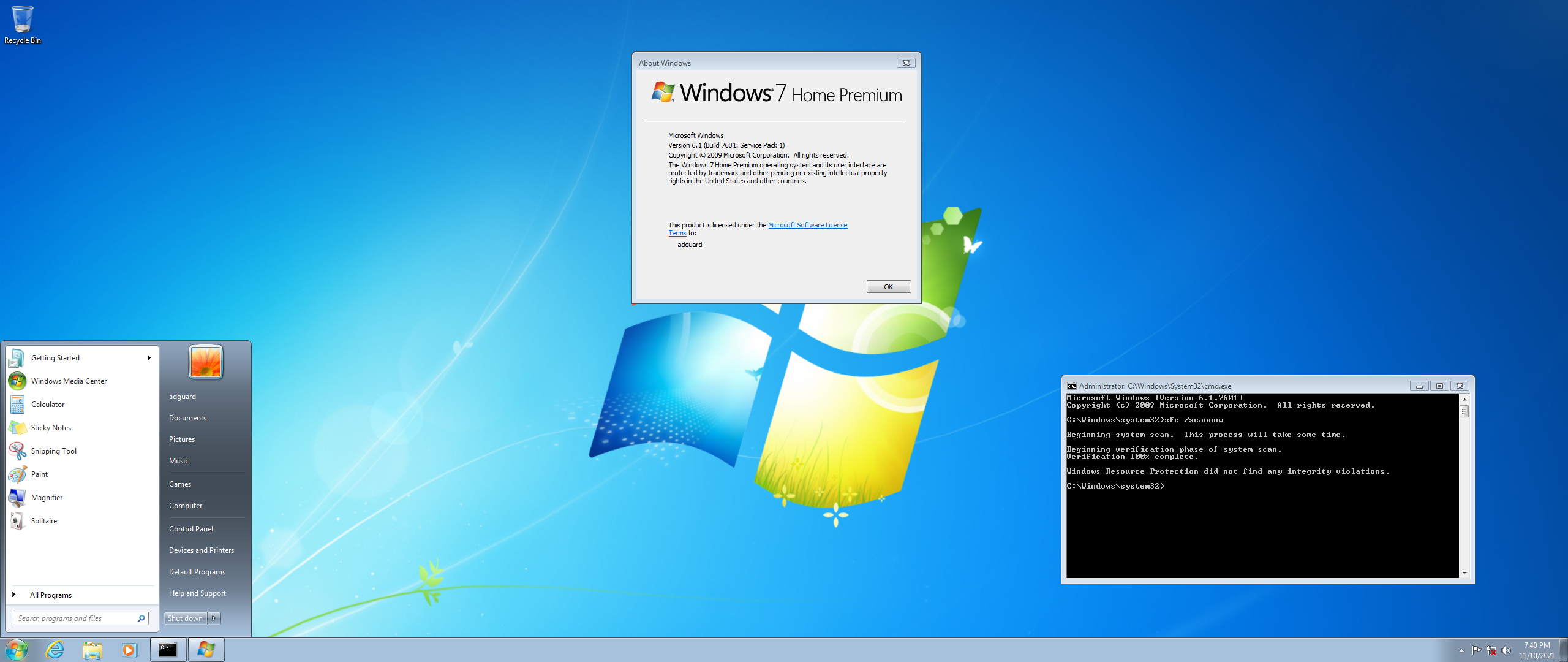Open Music from Start menu
The image size is (1568, 662).
[x=179, y=461]
